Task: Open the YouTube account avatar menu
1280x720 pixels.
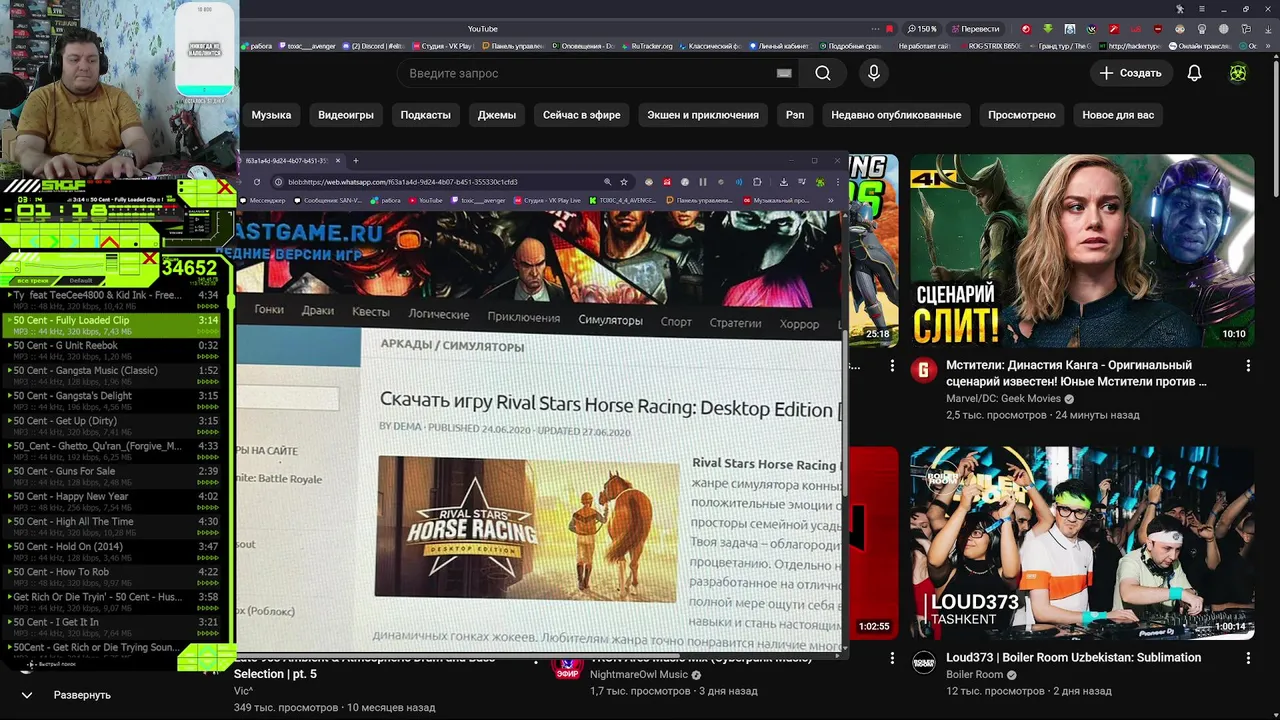Action: (1238, 73)
